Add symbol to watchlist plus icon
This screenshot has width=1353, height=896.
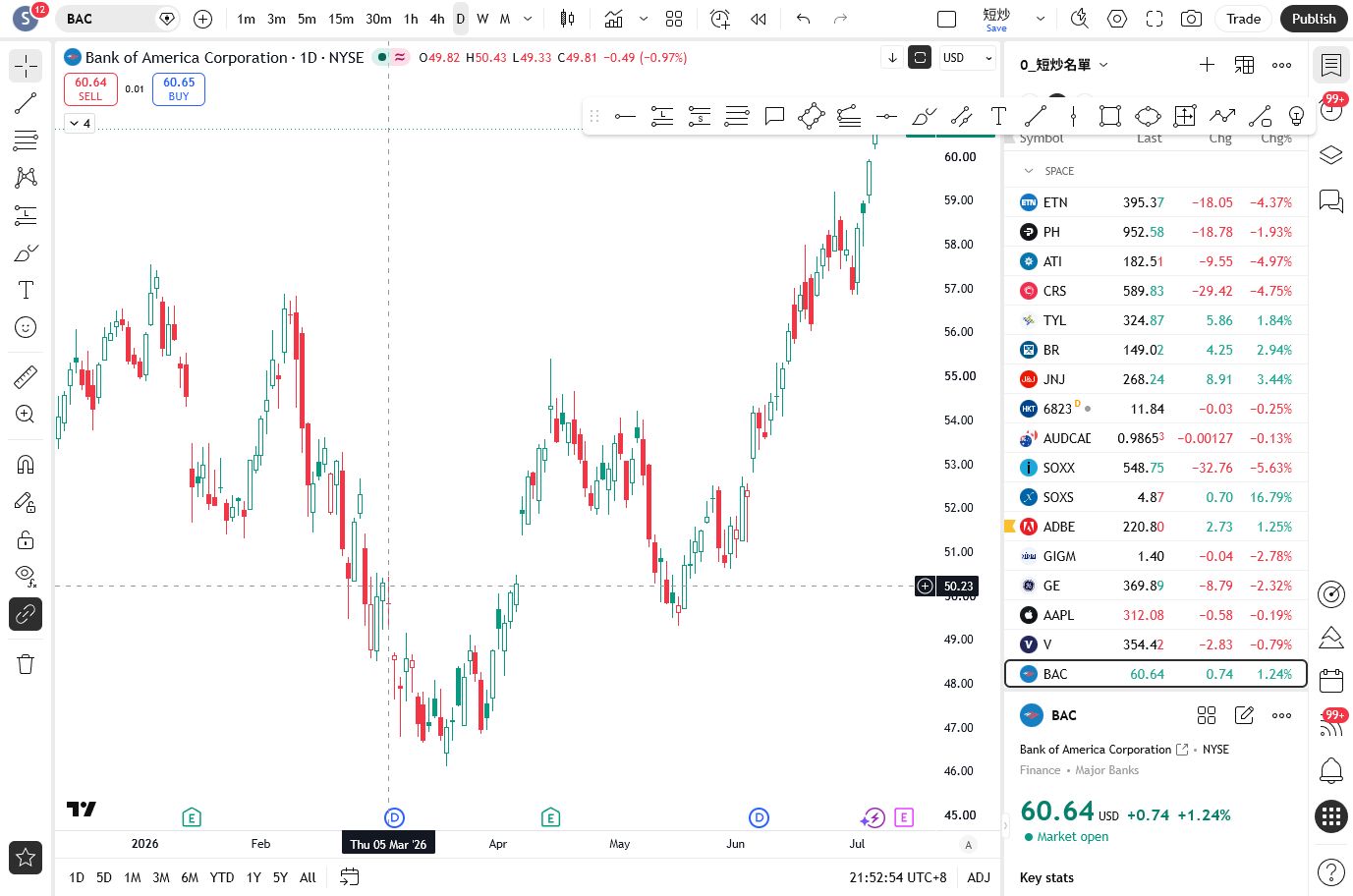click(x=1207, y=65)
